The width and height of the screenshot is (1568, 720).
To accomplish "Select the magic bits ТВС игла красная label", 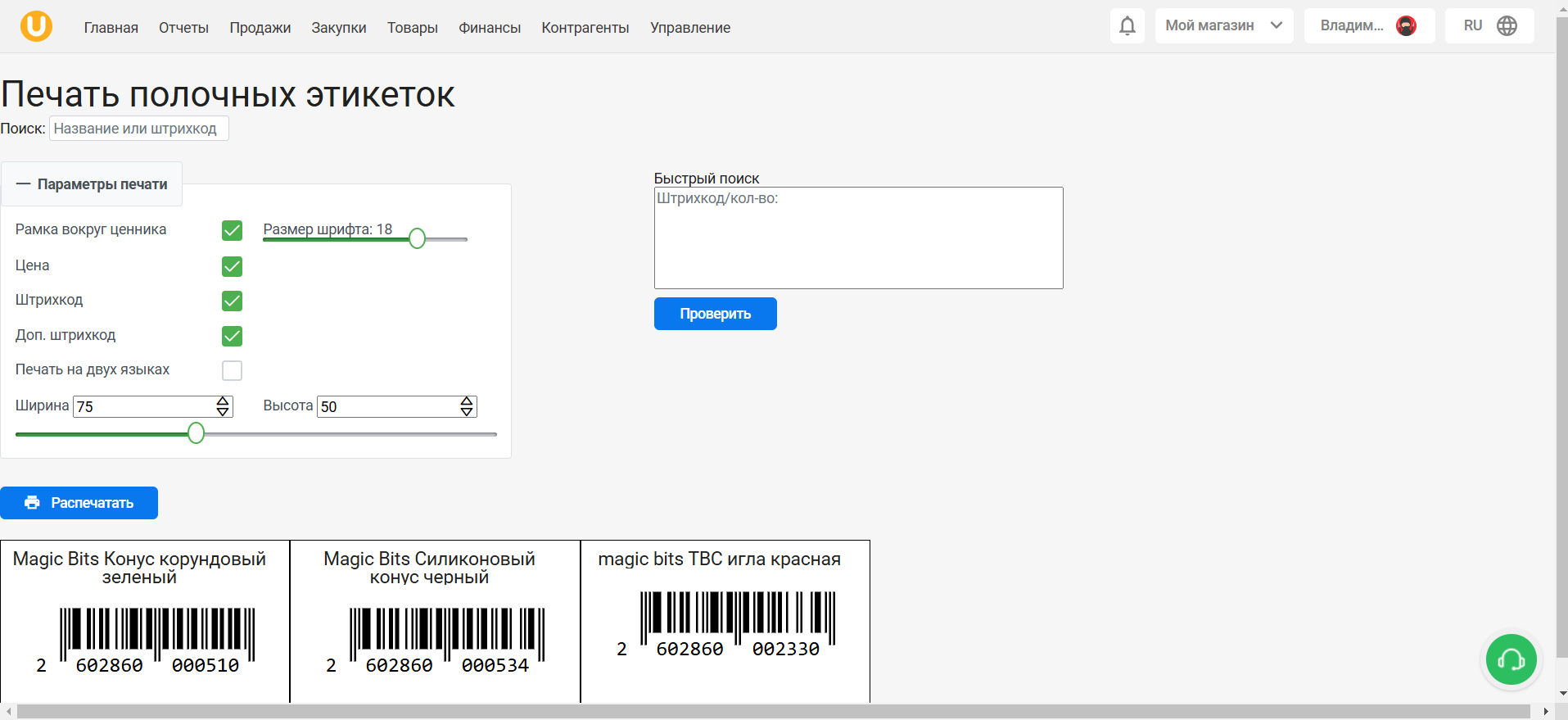I will click(725, 621).
